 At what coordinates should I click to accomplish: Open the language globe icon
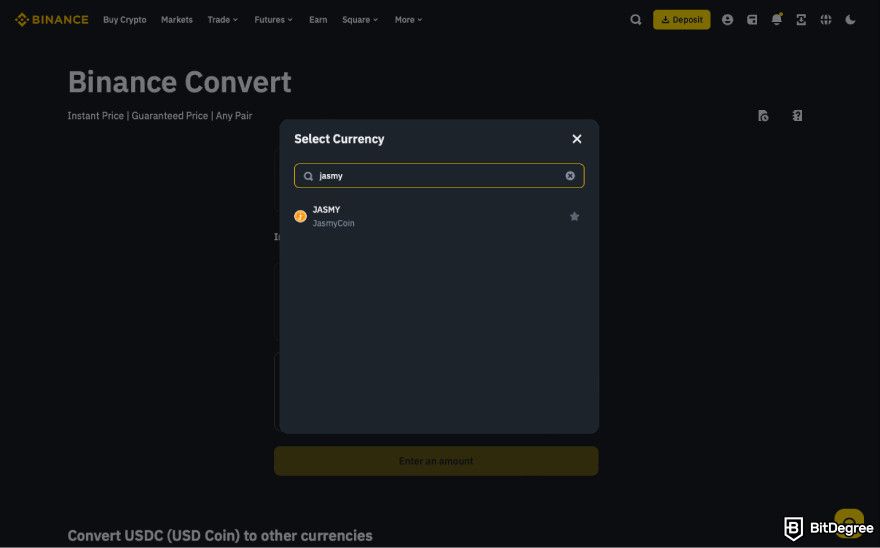click(x=826, y=20)
